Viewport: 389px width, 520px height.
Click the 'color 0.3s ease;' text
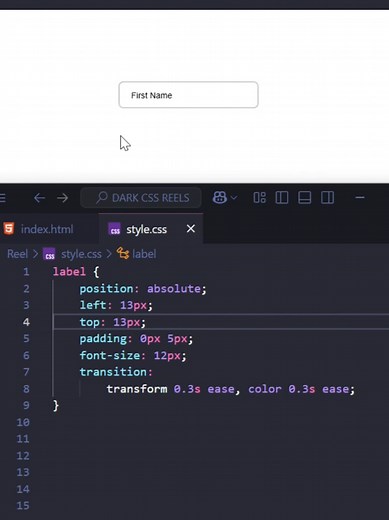coord(301,389)
